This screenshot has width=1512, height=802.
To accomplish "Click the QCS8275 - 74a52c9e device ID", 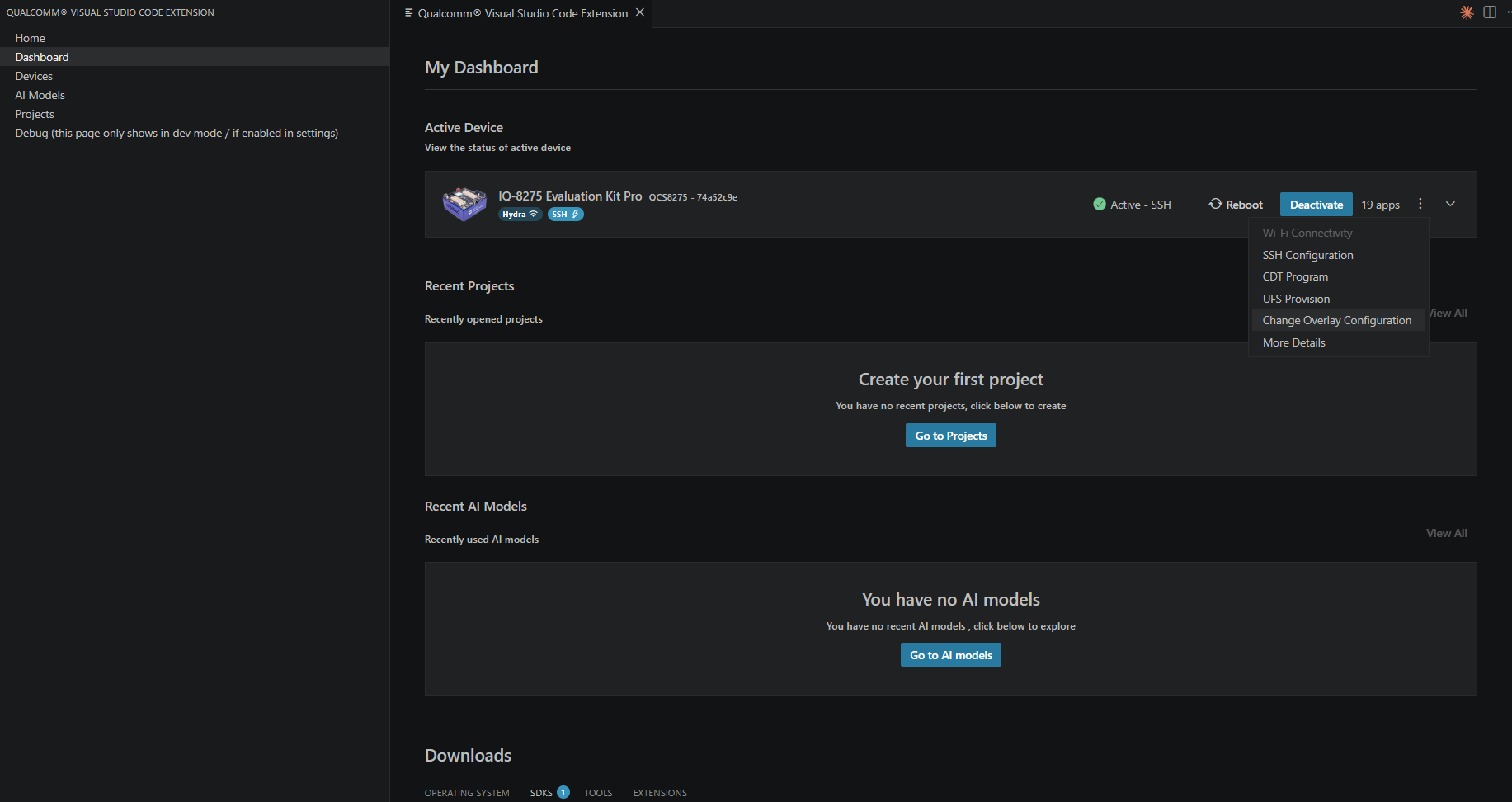I will [x=693, y=197].
